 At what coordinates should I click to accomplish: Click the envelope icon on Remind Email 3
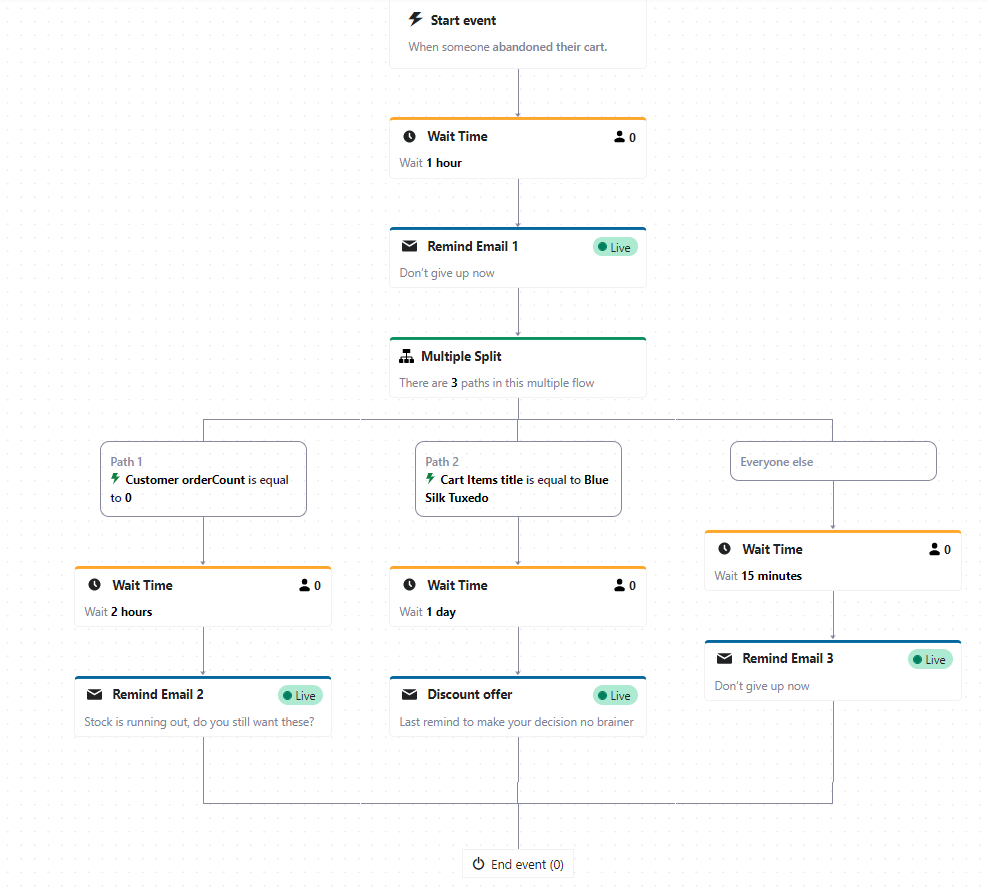click(x=724, y=659)
